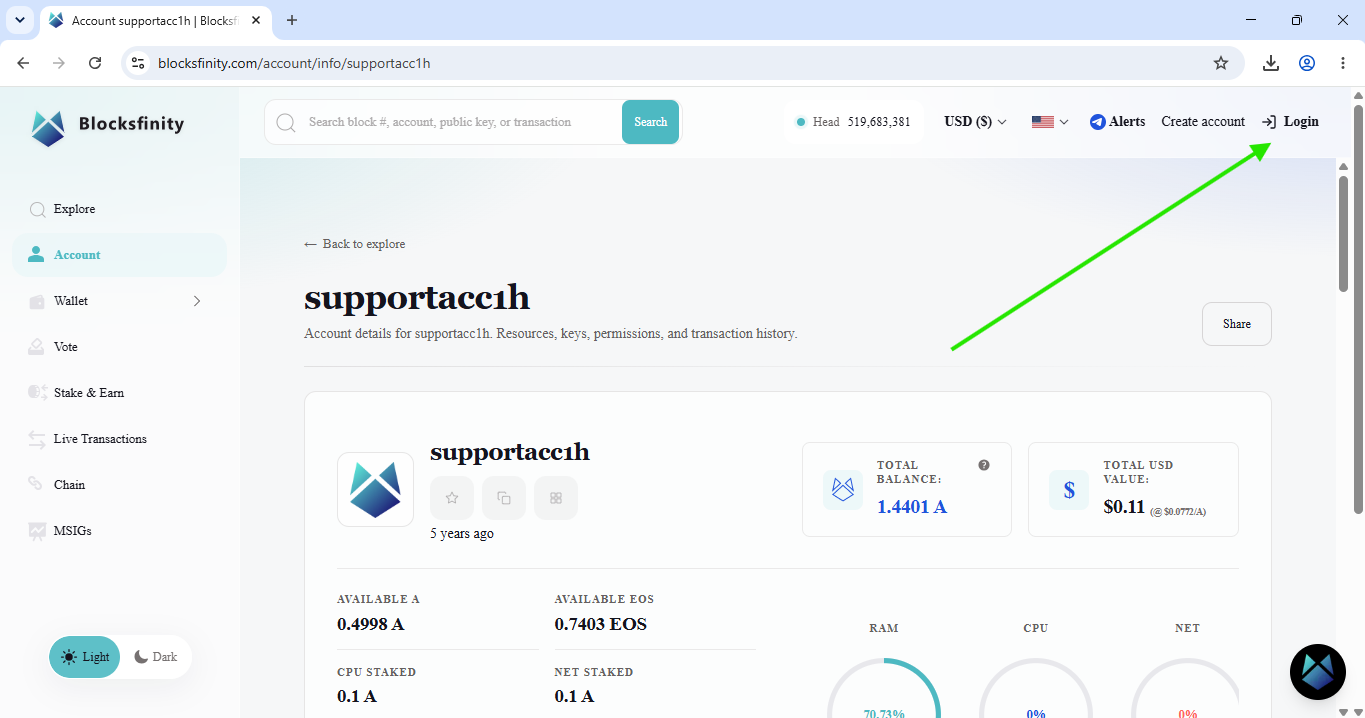Click the supportacc1h account avatar
This screenshot has height=718, width=1365.
[x=375, y=490]
